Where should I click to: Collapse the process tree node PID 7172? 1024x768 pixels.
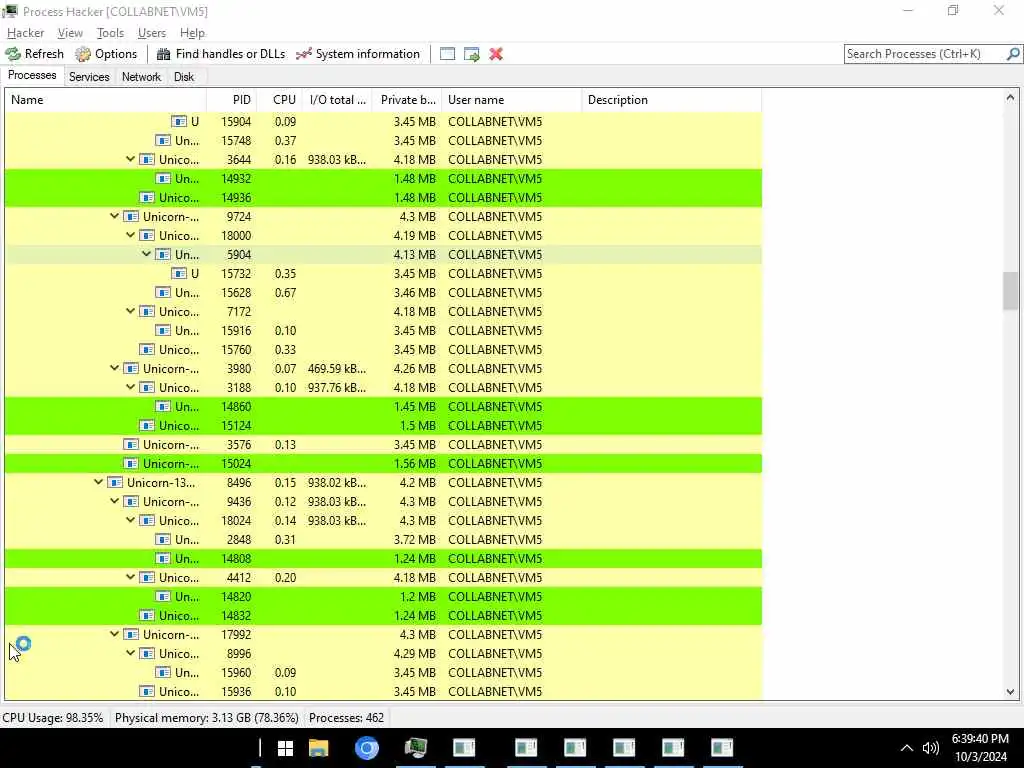[x=131, y=312]
